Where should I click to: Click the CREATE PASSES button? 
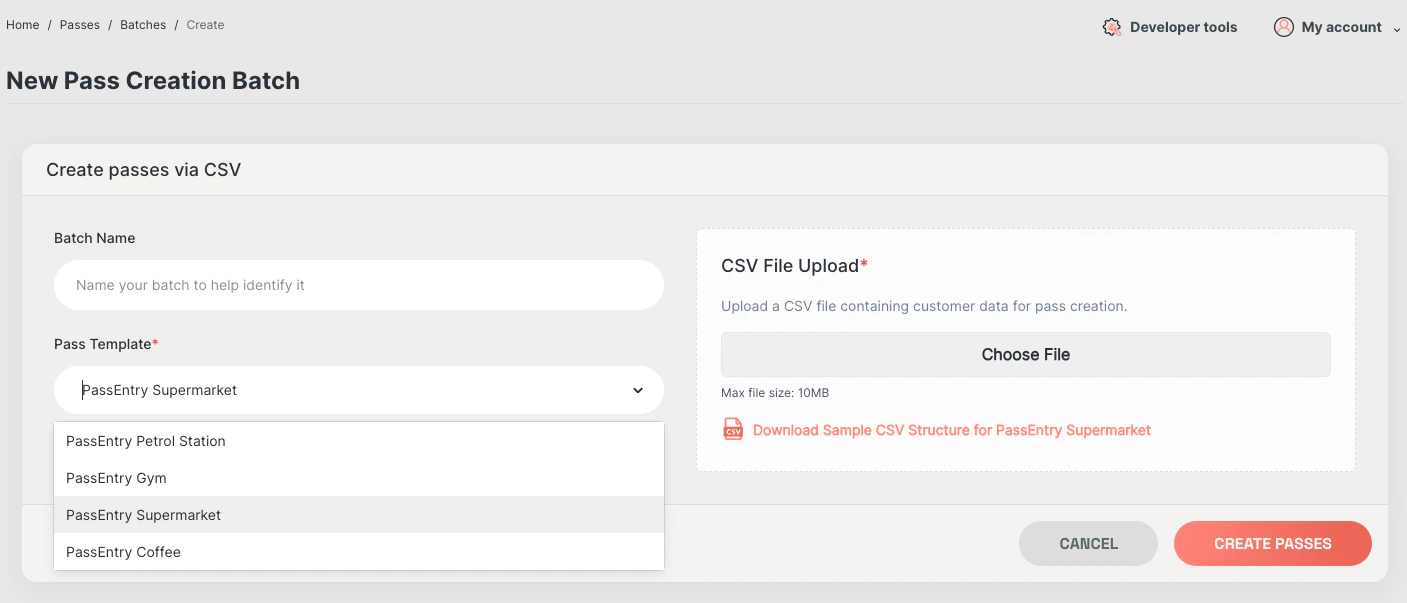pyautogui.click(x=1273, y=544)
